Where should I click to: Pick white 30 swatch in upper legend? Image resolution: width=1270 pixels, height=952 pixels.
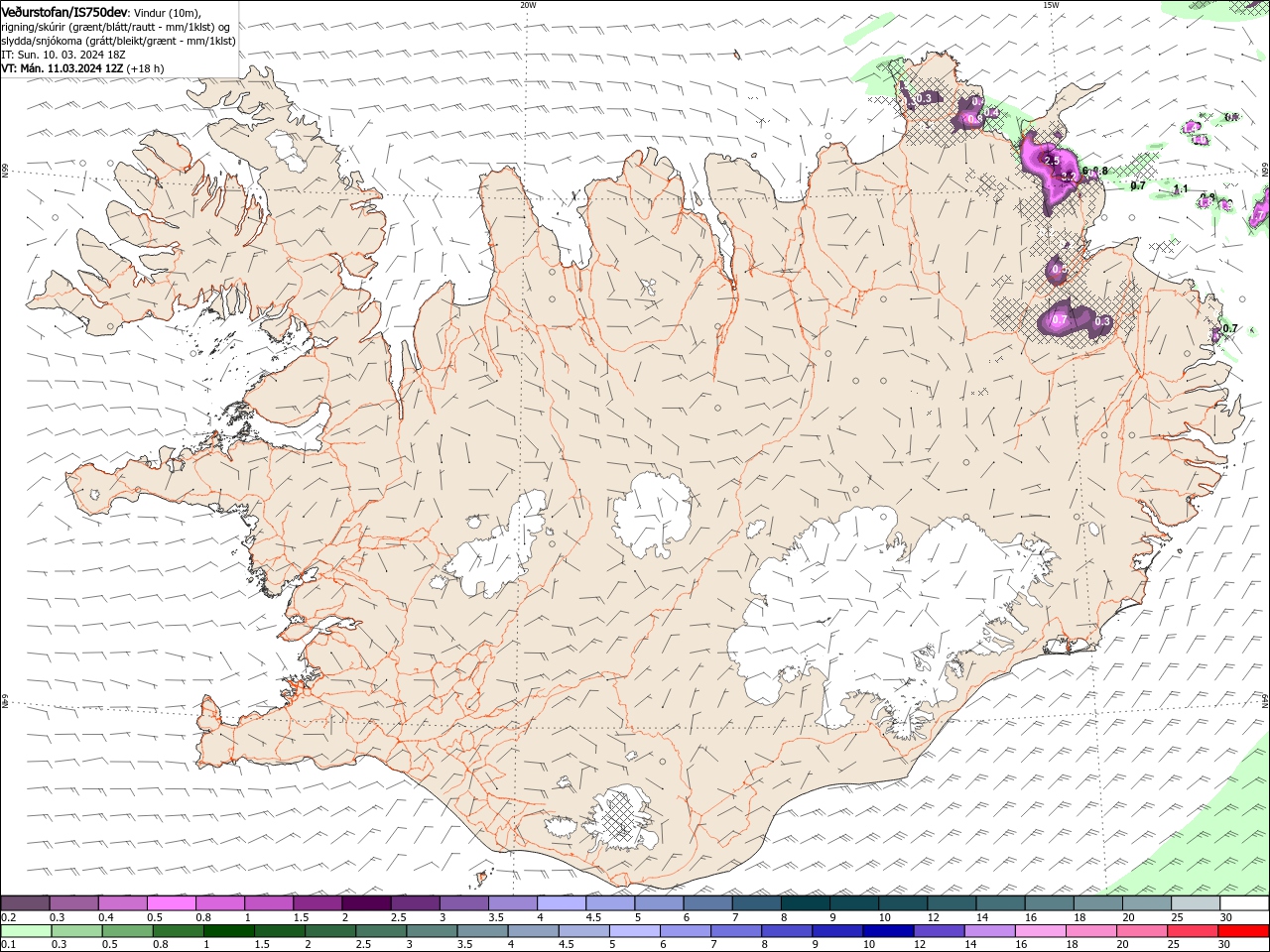tap(1243, 903)
